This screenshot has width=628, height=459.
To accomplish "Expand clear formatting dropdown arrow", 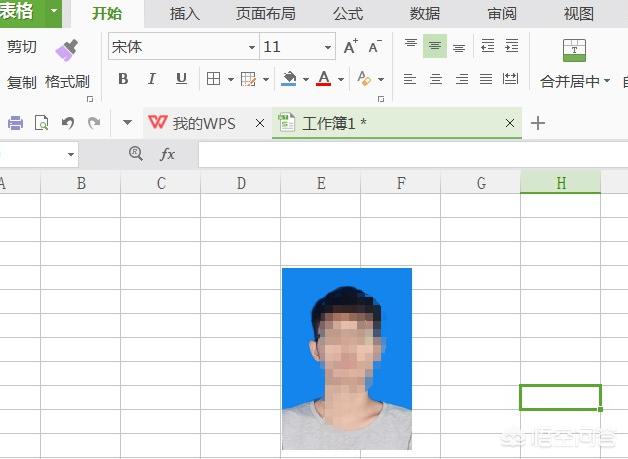I will coord(381,79).
